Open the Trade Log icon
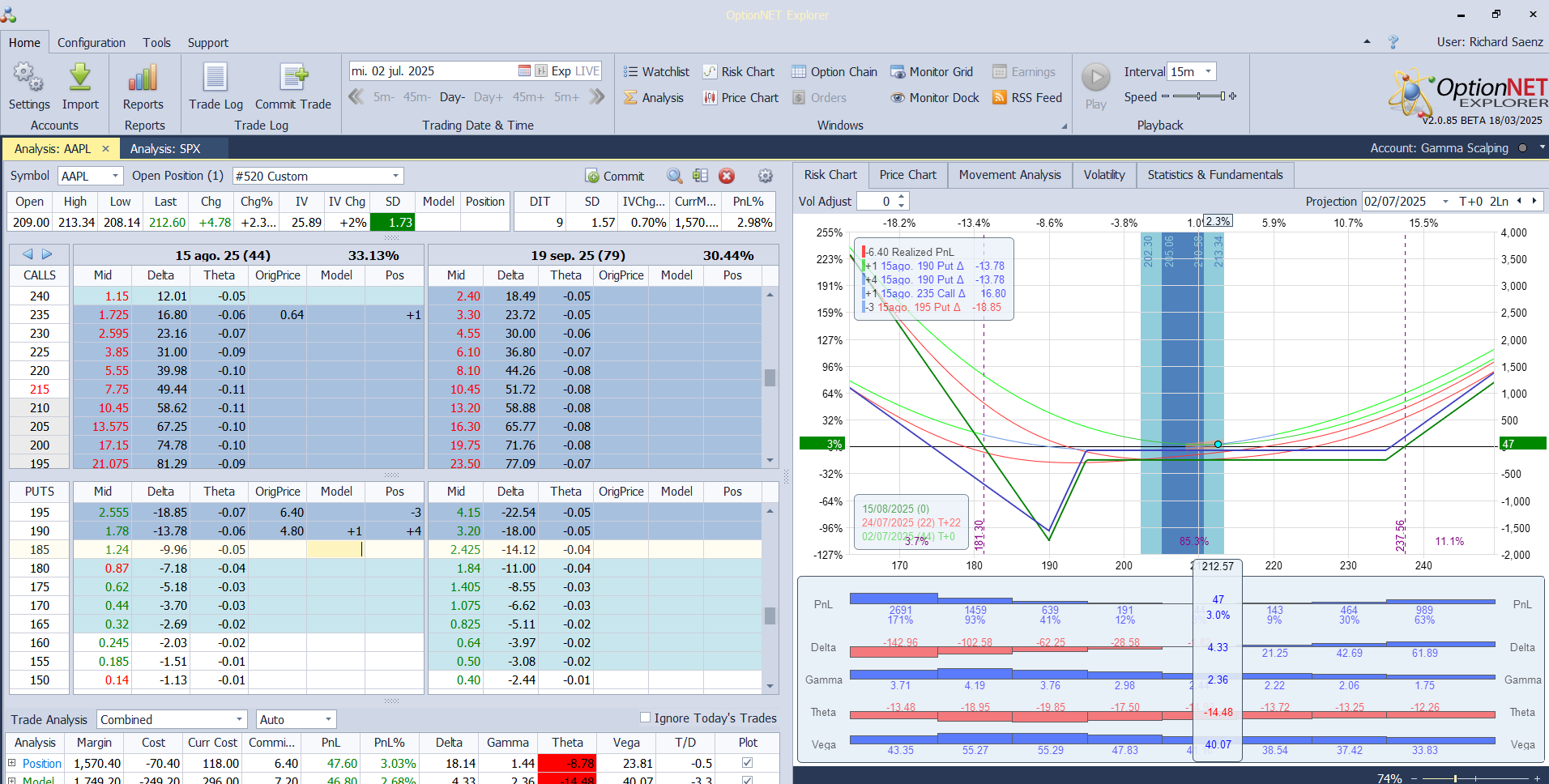Image resolution: width=1549 pixels, height=784 pixels. click(215, 78)
